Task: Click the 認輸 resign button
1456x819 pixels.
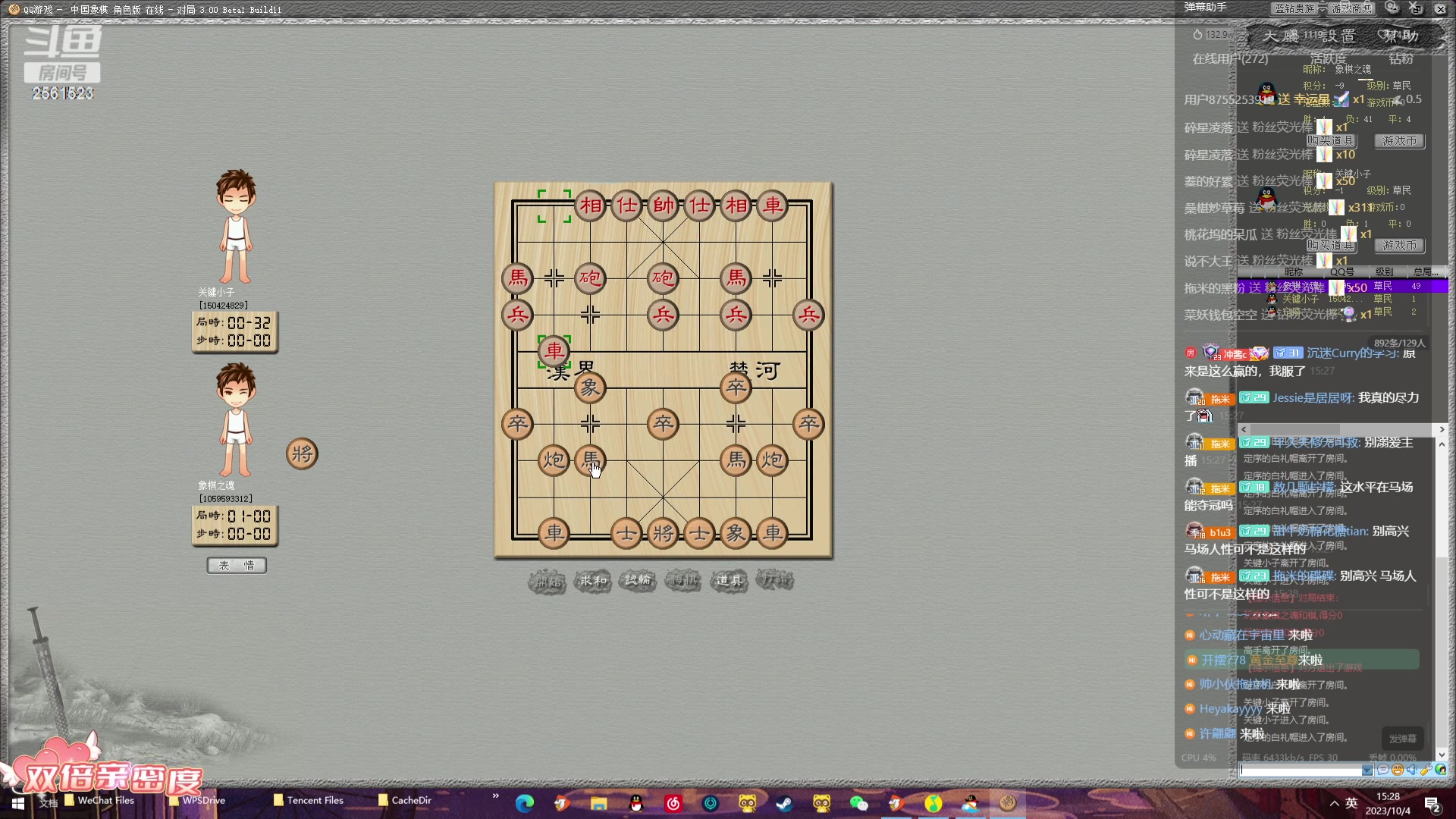Action: (638, 581)
